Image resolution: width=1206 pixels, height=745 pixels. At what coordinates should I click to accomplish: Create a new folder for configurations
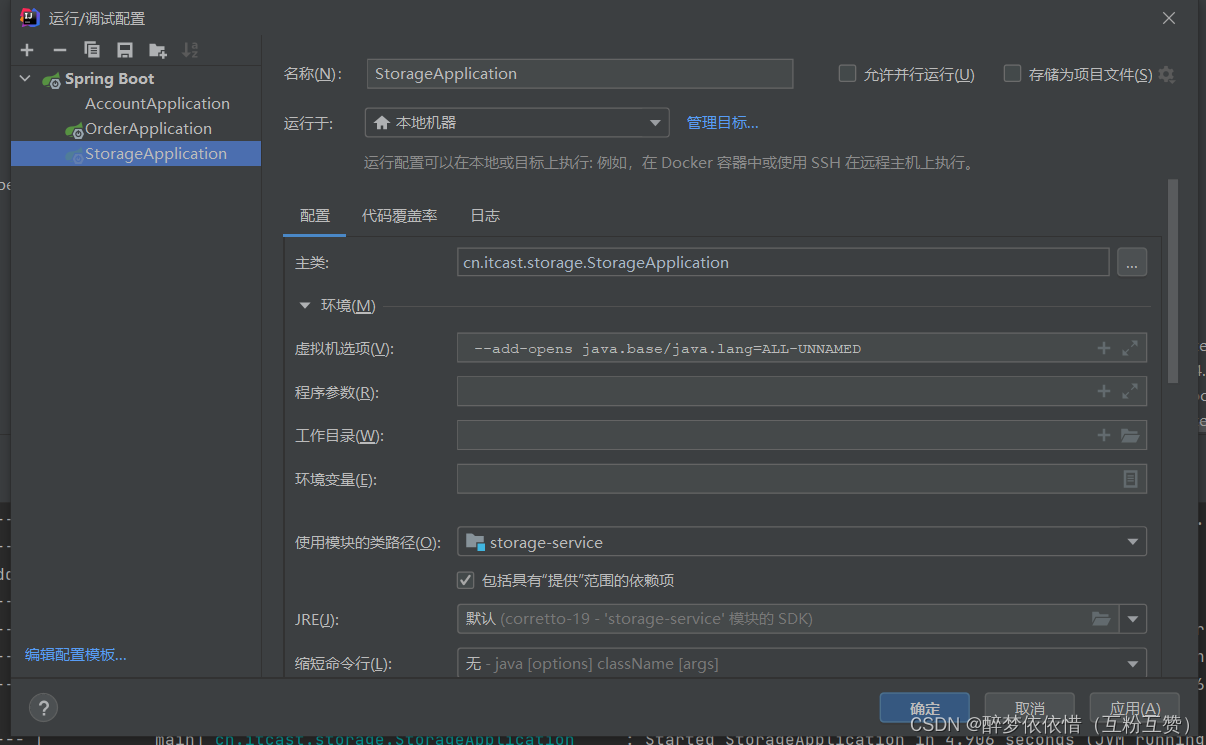pos(155,49)
